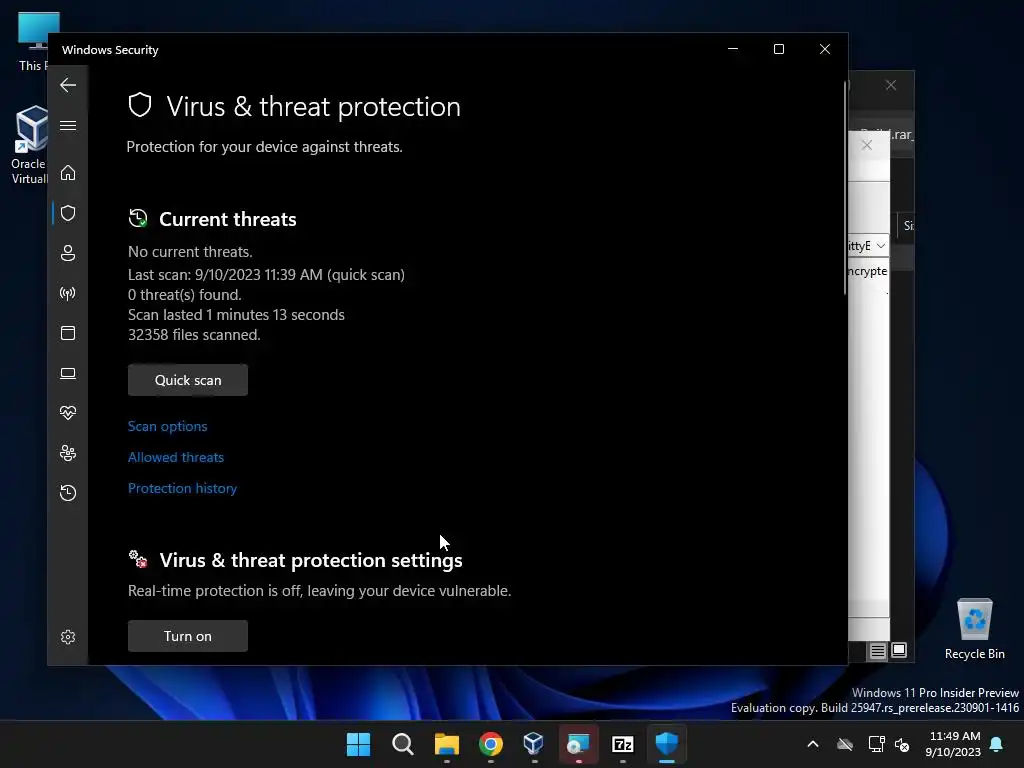The height and width of the screenshot is (768, 1024).
Task: Open File Explorer from taskbar
Action: pyautogui.click(x=447, y=744)
